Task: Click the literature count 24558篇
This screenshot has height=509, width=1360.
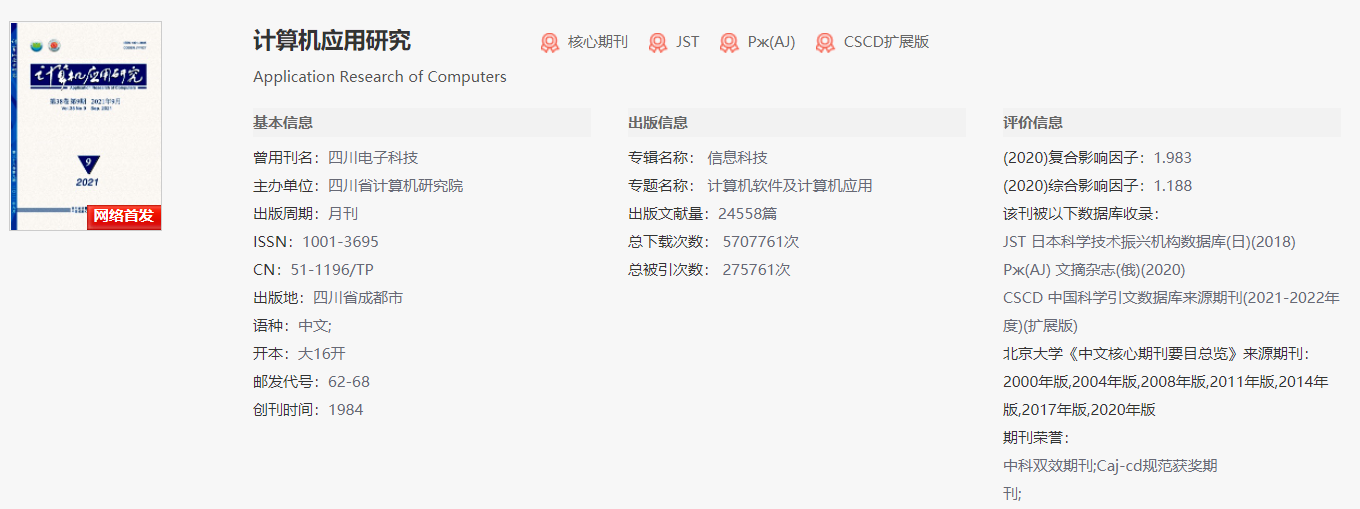Action: click(748, 214)
